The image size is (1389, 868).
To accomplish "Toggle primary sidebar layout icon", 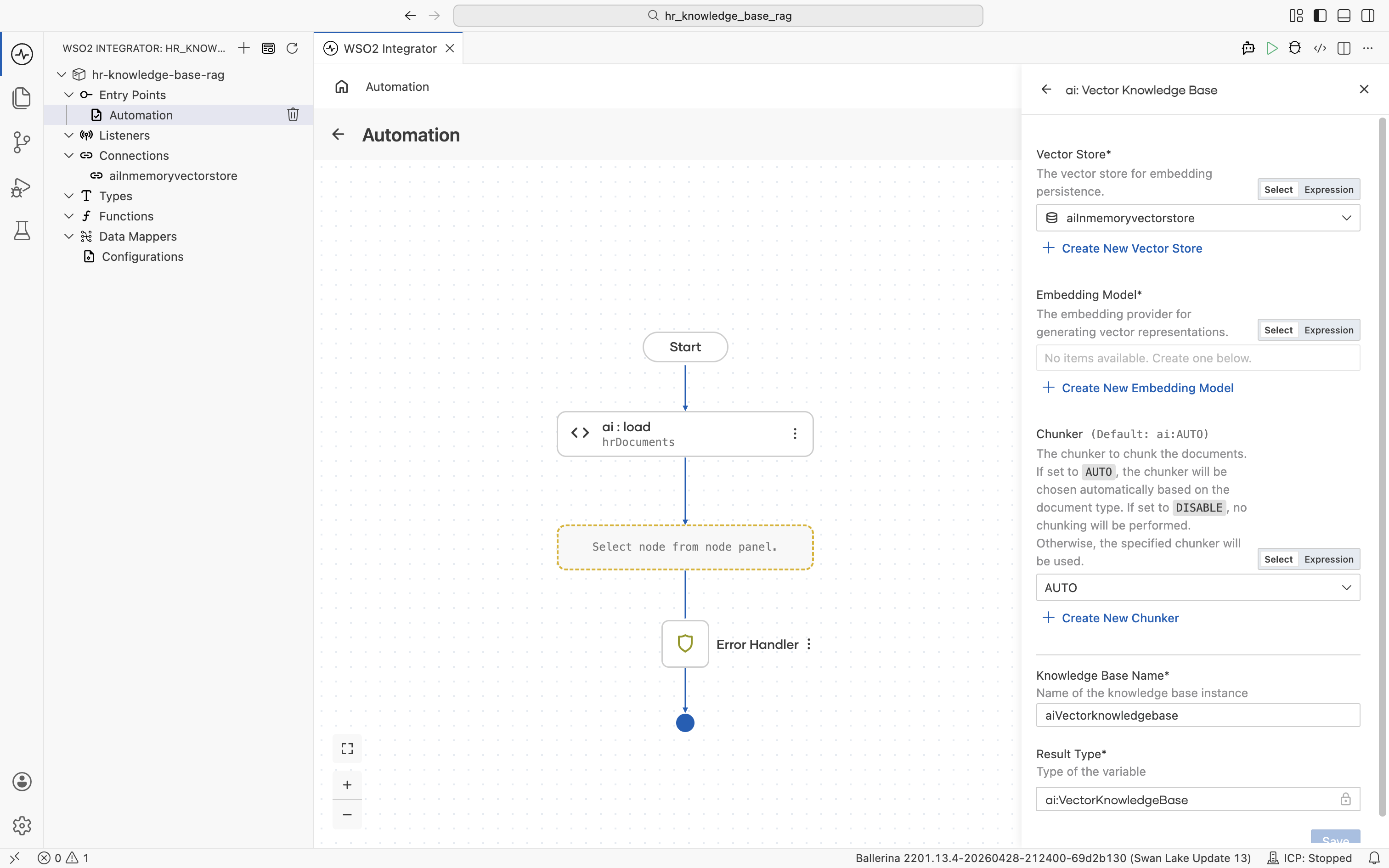I will point(1320,16).
